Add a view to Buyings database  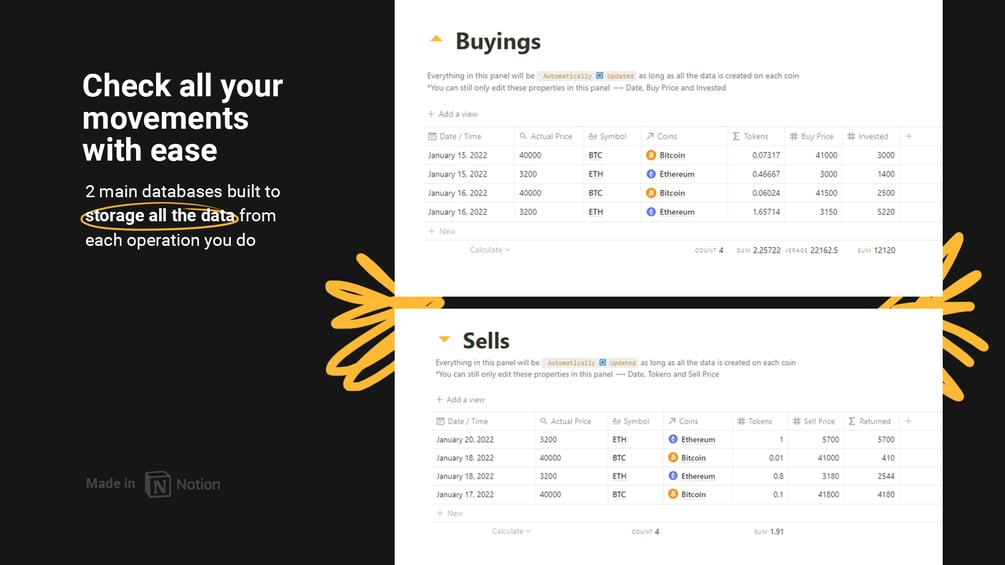(453, 114)
